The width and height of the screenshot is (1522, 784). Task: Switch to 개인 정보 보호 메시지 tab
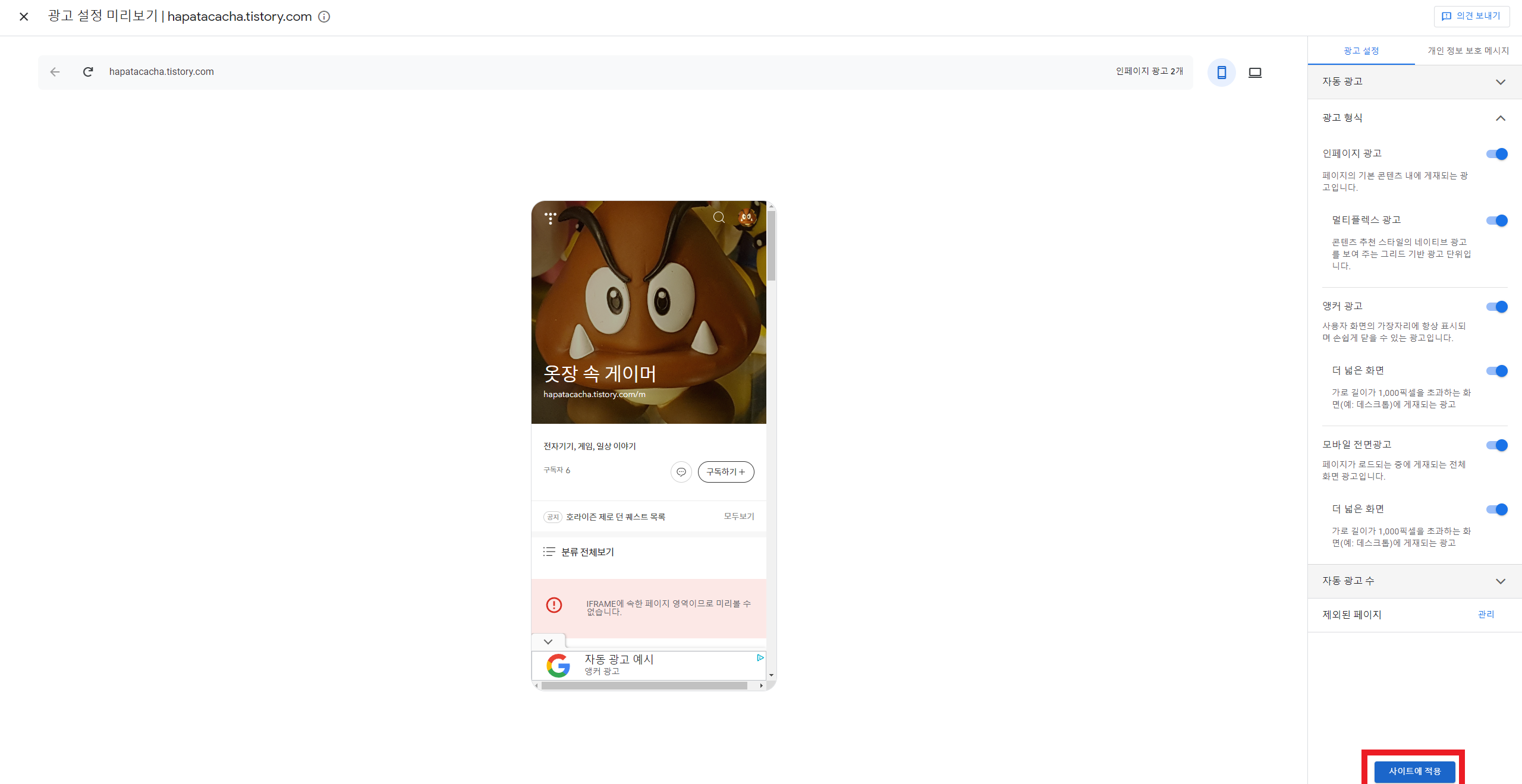click(1468, 51)
